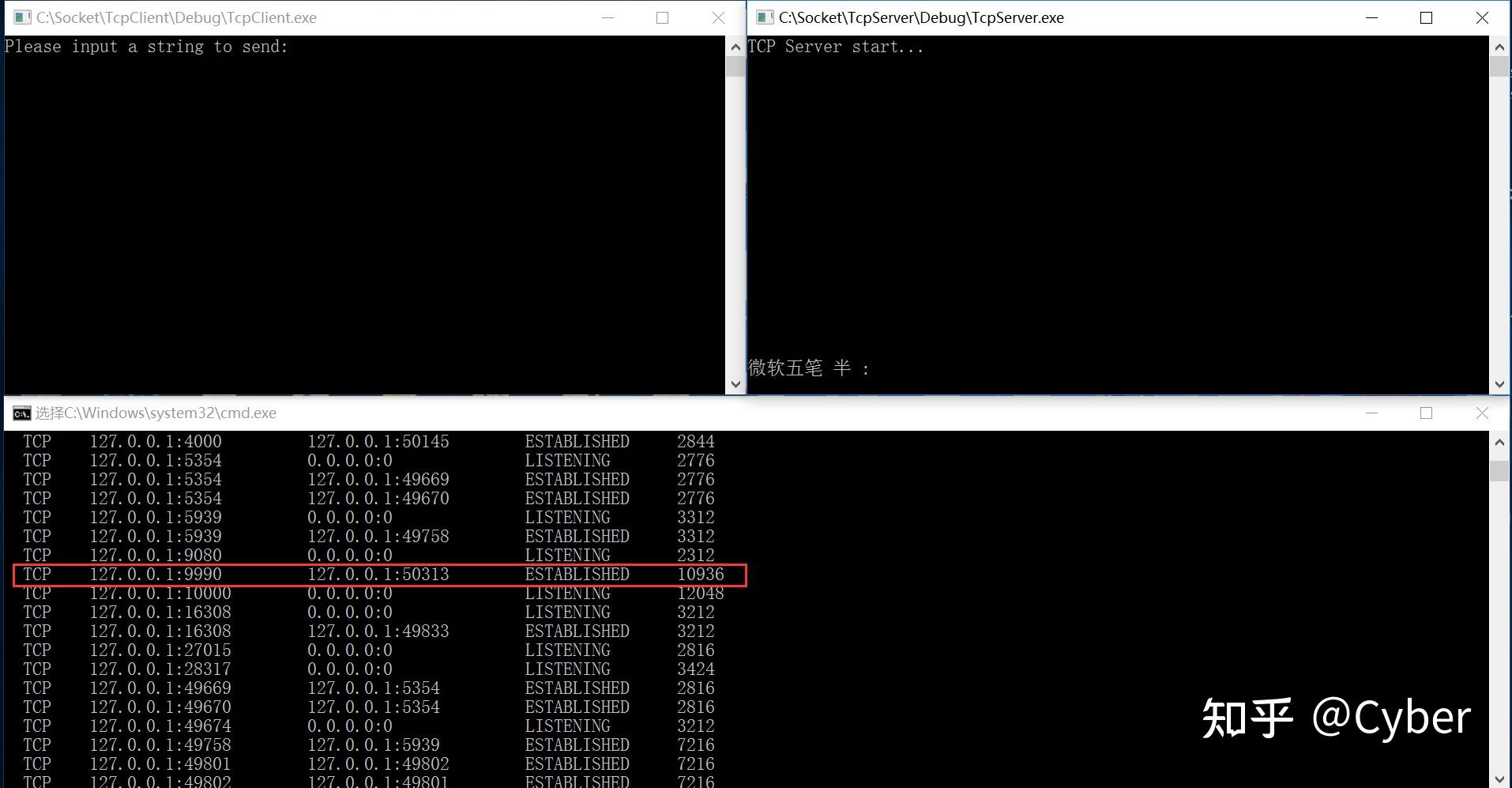Click the TcpClient window scrollbar thumb
Screen dimensions: 1512x788
pyautogui.click(x=735, y=67)
